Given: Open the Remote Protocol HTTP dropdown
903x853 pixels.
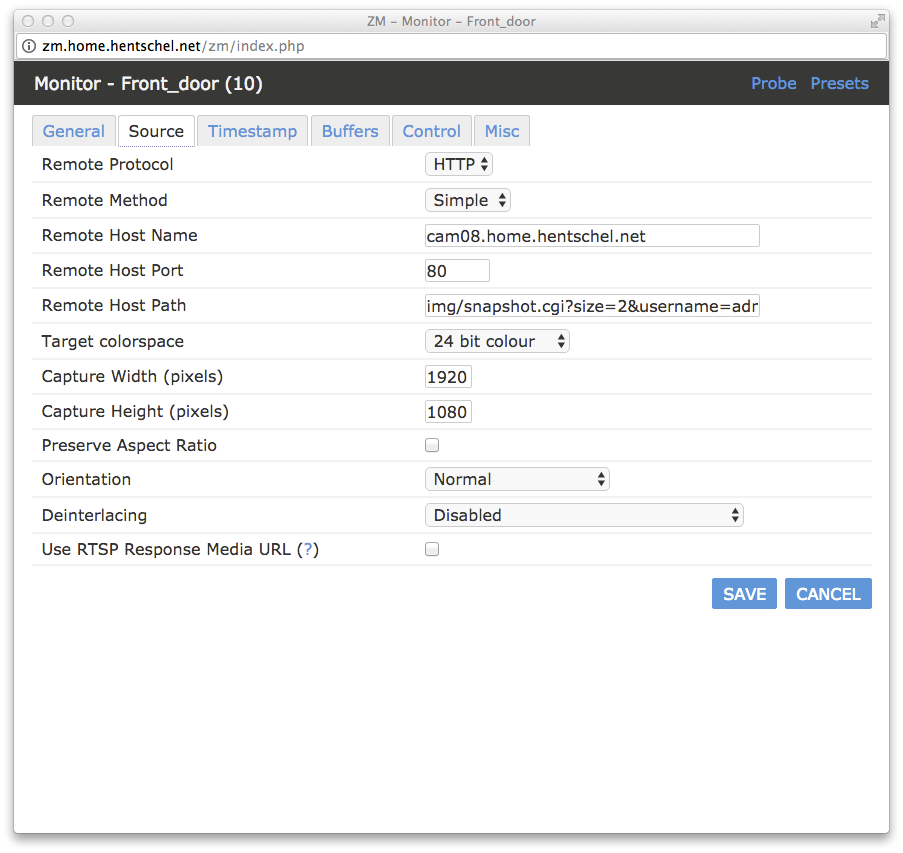Looking at the screenshot, I should (459, 165).
